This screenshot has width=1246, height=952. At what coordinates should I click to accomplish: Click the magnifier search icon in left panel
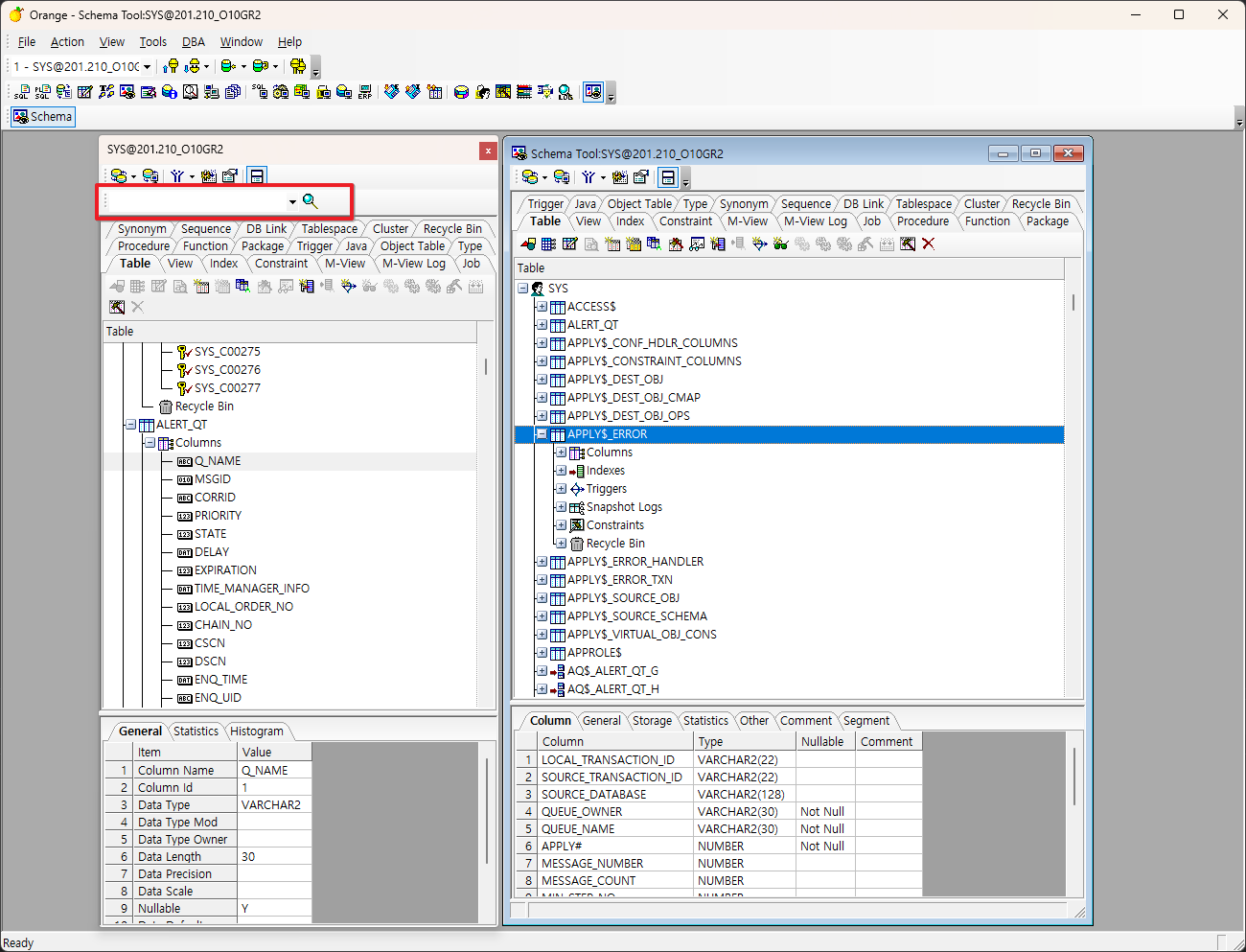(x=310, y=200)
